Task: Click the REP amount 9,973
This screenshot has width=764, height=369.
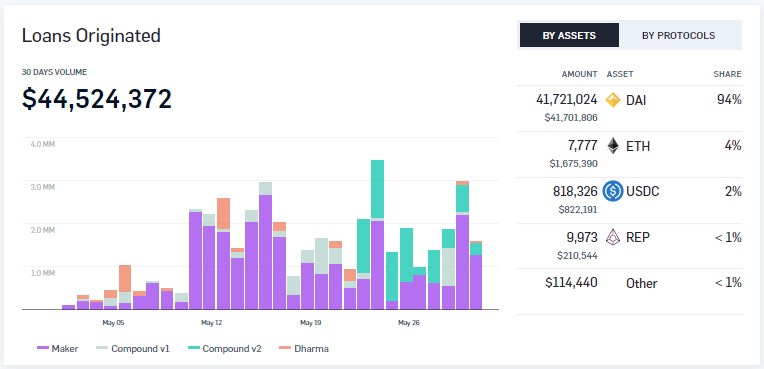Action: click(581, 237)
